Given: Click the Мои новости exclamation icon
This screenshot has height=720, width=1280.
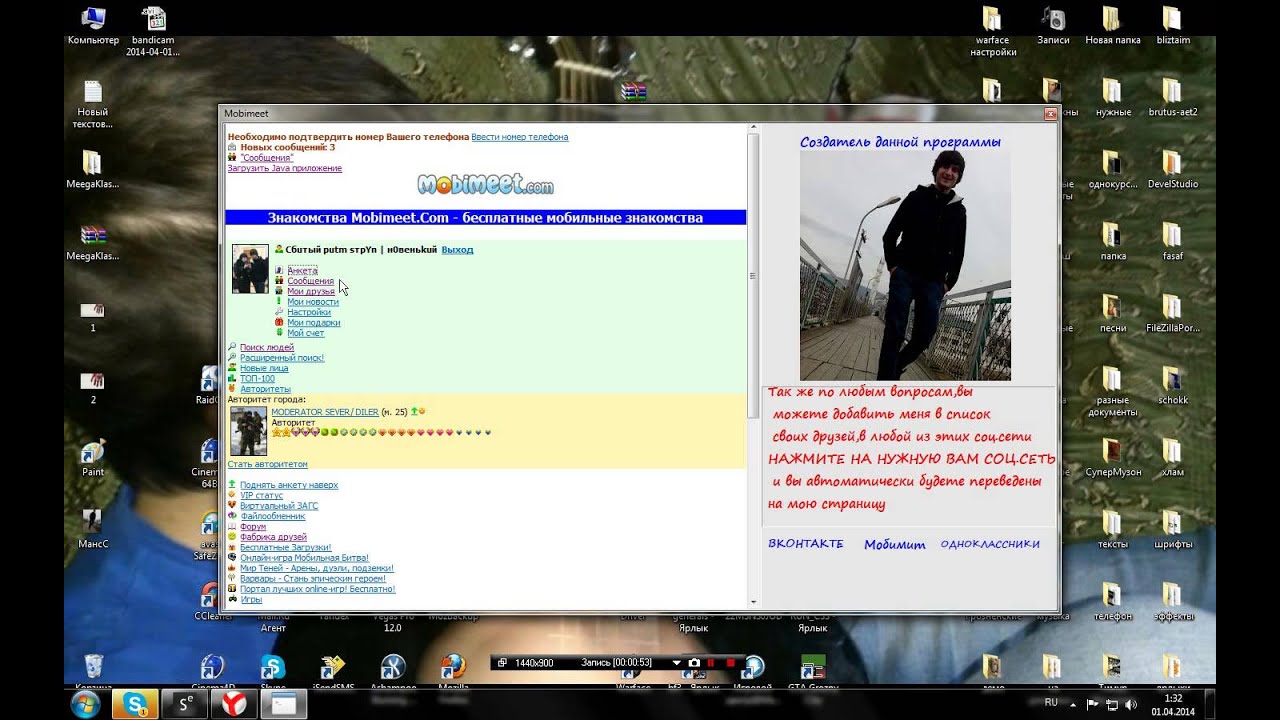Looking at the screenshot, I should point(279,301).
